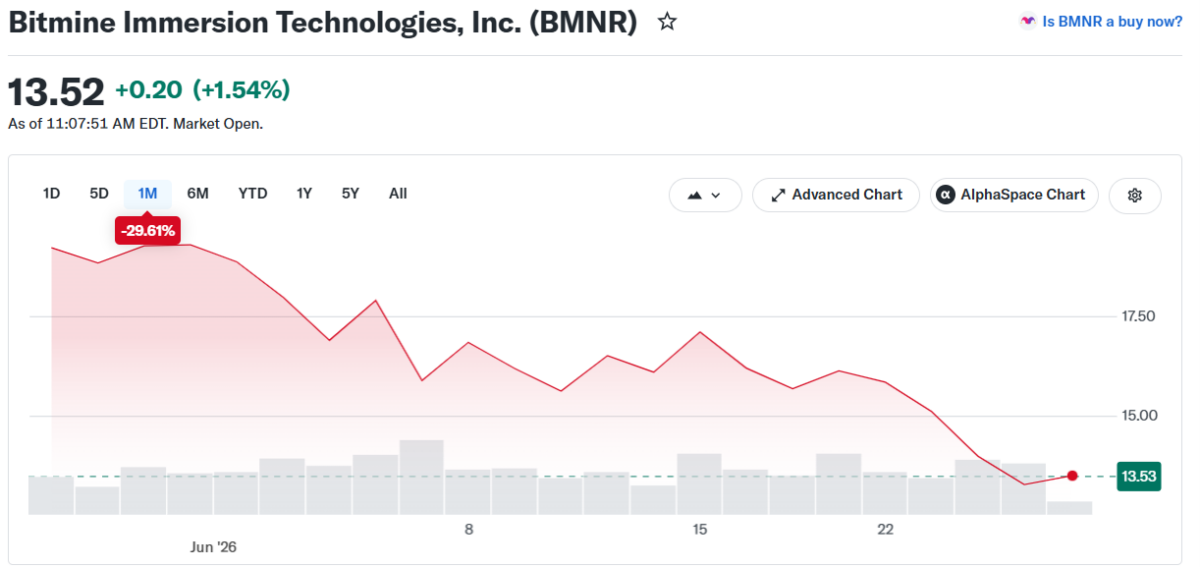Image resolution: width=1200 pixels, height=567 pixels.
Task: Switch chart to 1Y range
Action: [304, 194]
